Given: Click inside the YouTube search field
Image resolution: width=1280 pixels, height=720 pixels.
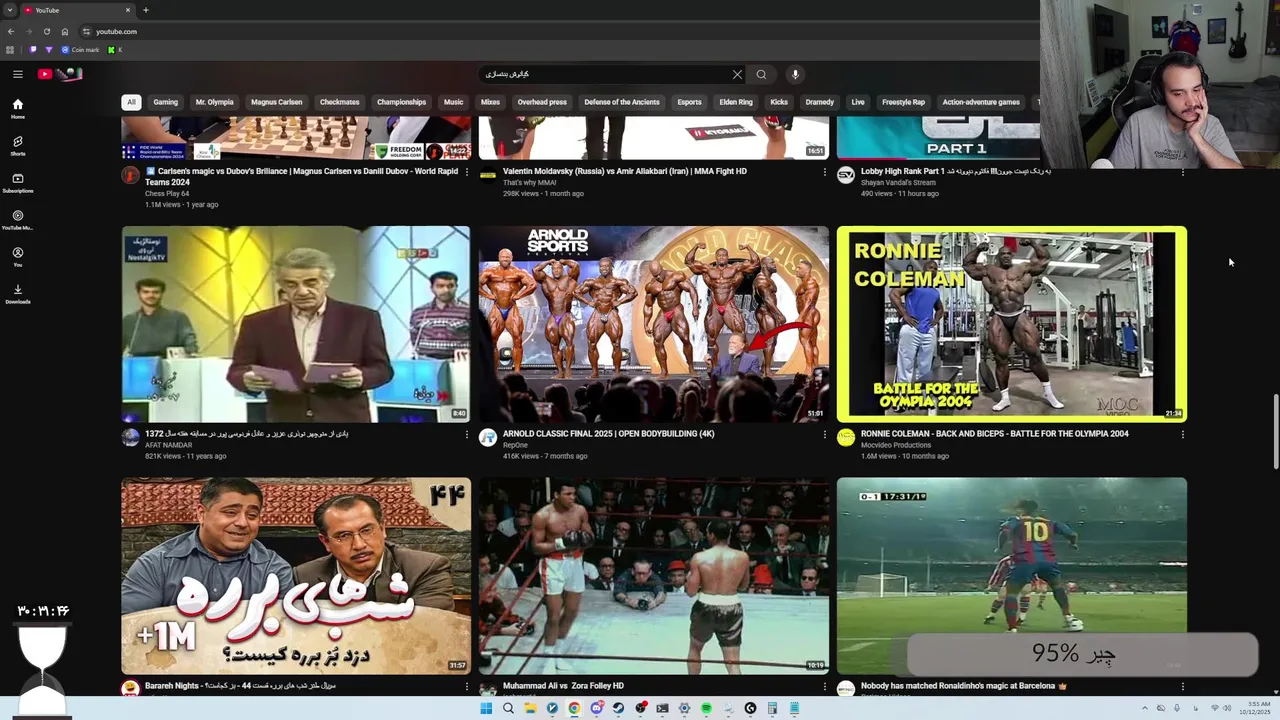Looking at the screenshot, I should coord(605,74).
